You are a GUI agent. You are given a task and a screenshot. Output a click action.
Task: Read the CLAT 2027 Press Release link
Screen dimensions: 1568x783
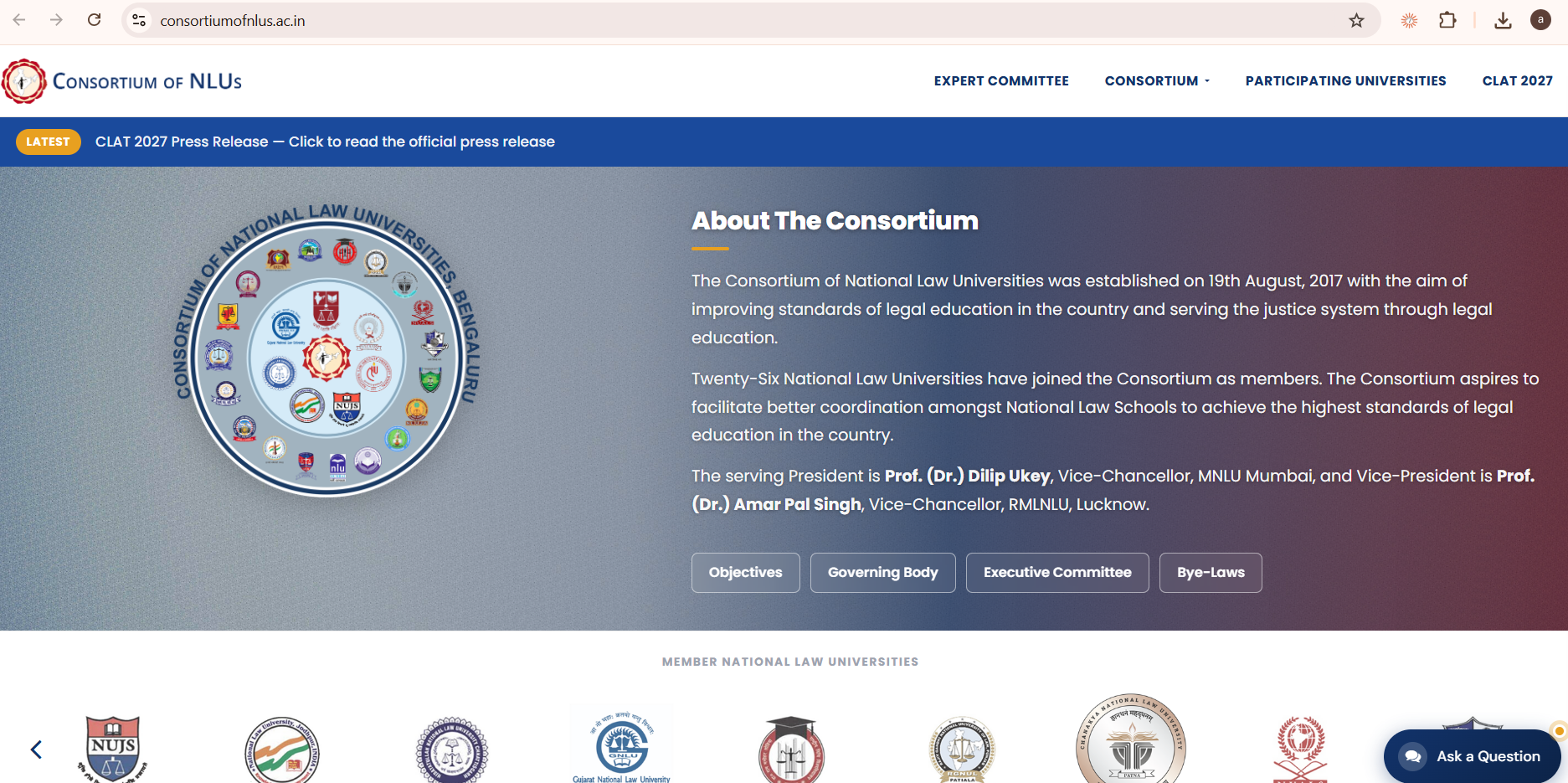(325, 142)
